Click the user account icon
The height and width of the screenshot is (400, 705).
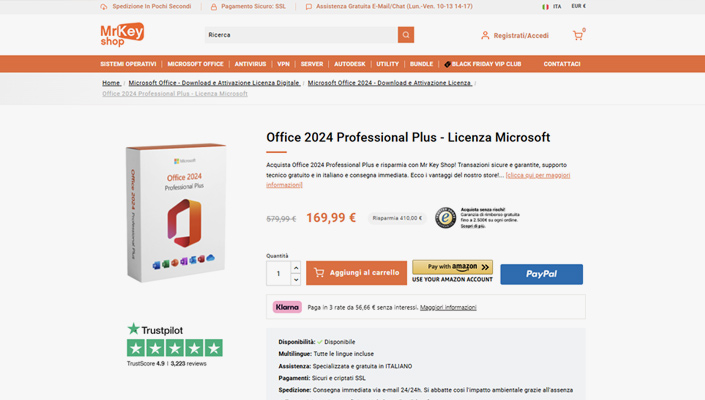pos(485,35)
